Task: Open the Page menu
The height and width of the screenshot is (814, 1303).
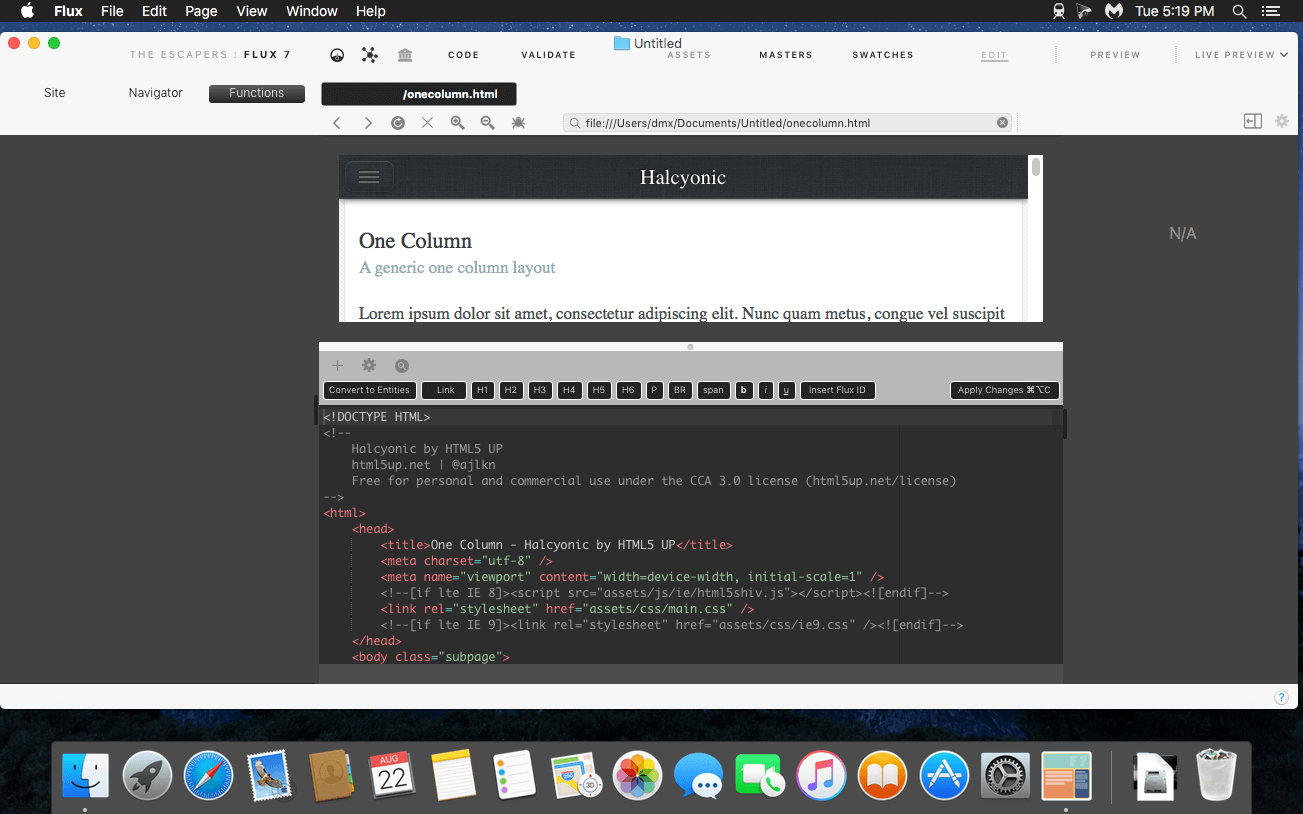Action: tap(201, 11)
